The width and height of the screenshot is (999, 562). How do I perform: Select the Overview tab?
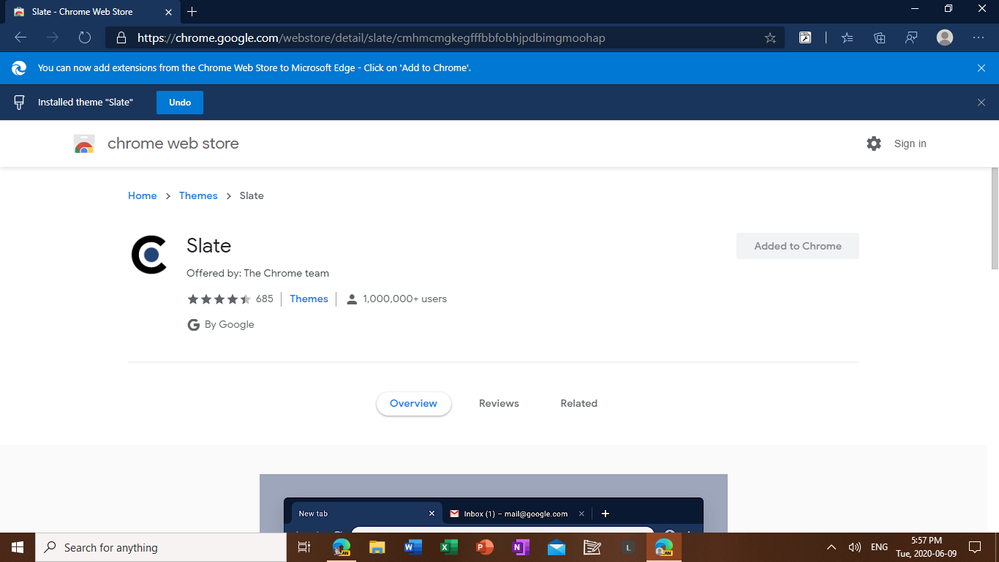tap(413, 403)
